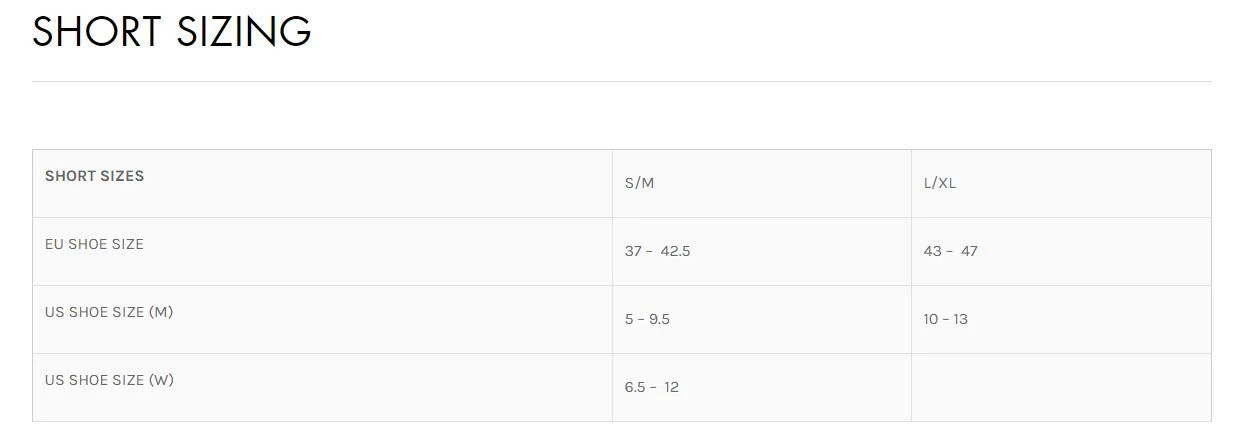This screenshot has width=1236, height=442.
Task: Click the value 6.5 in the US women's row
Action: tap(635, 387)
